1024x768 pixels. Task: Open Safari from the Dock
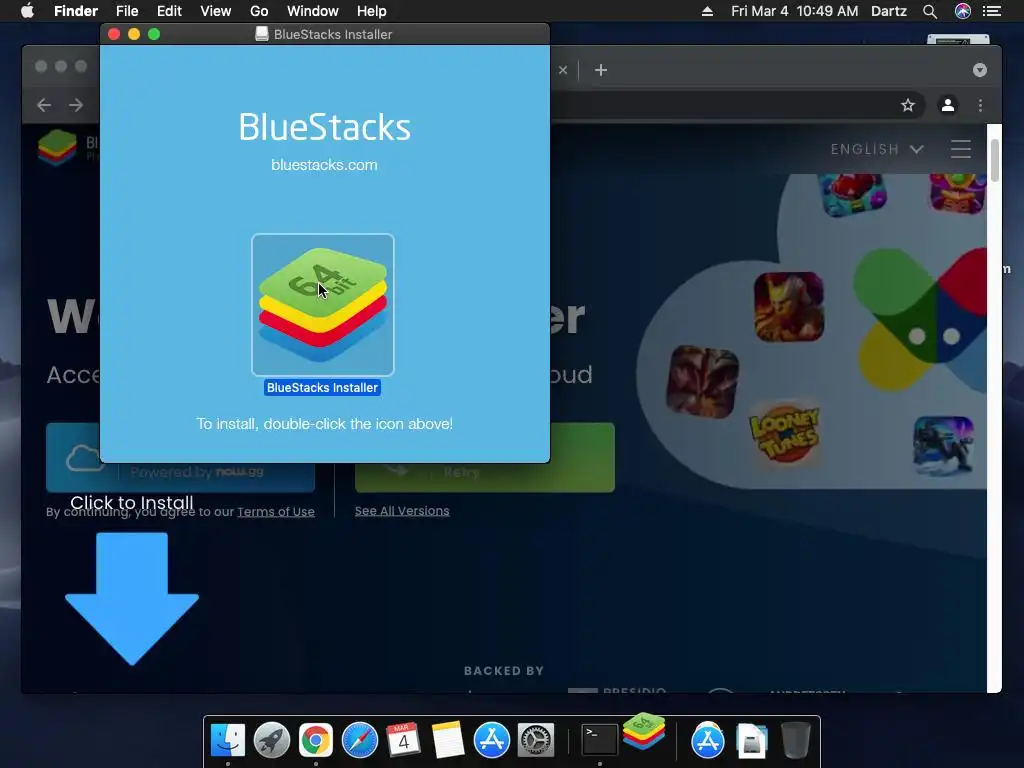point(360,740)
